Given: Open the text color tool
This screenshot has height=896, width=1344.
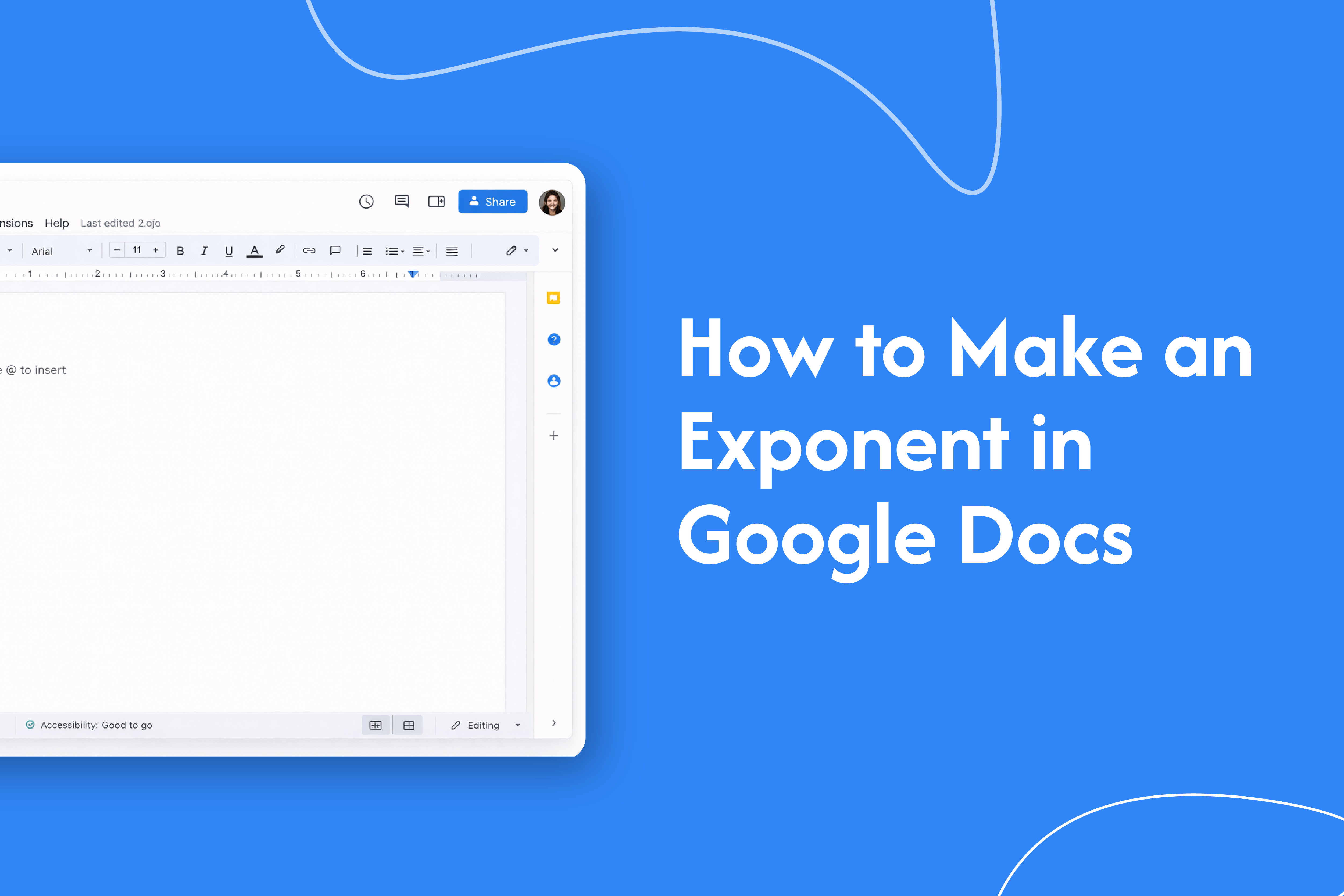Looking at the screenshot, I should (255, 250).
